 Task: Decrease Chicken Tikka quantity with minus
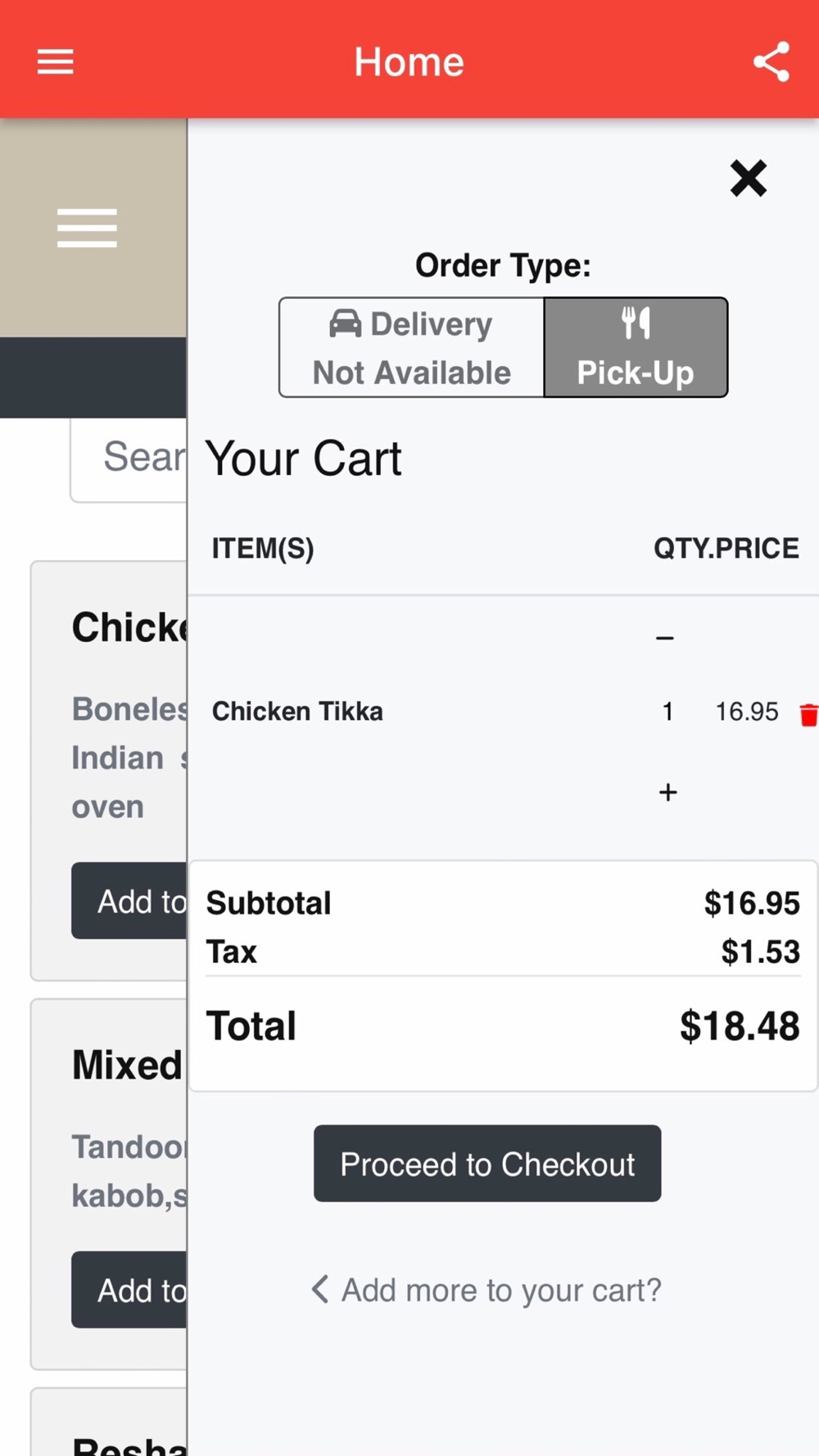click(x=665, y=637)
